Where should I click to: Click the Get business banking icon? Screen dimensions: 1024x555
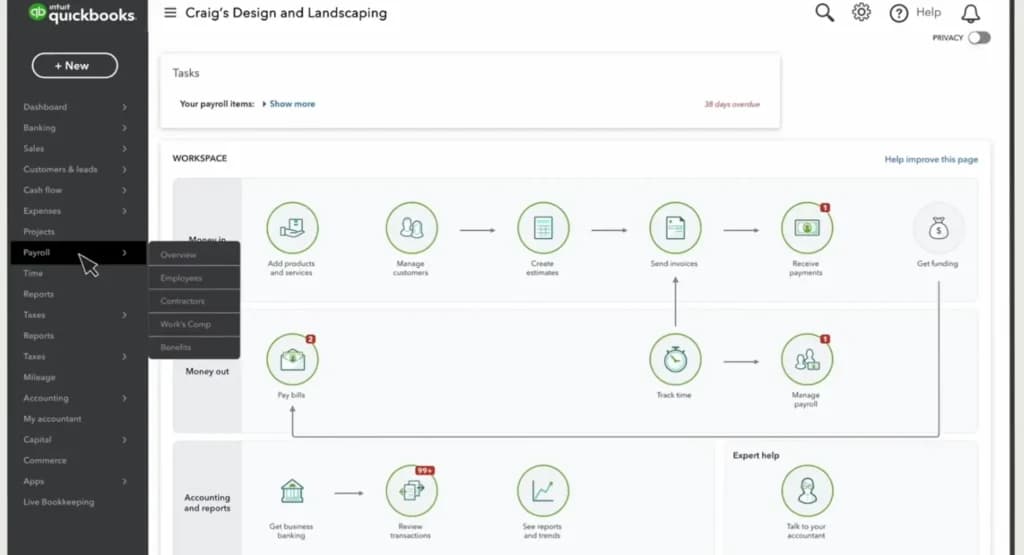coord(292,491)
